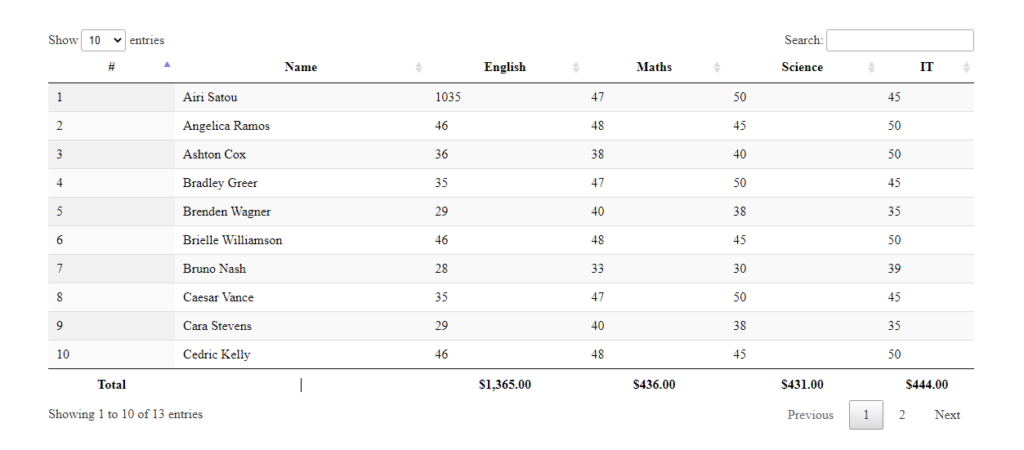
Task: Sort by Science column header
Action: (x=802, y=67)
